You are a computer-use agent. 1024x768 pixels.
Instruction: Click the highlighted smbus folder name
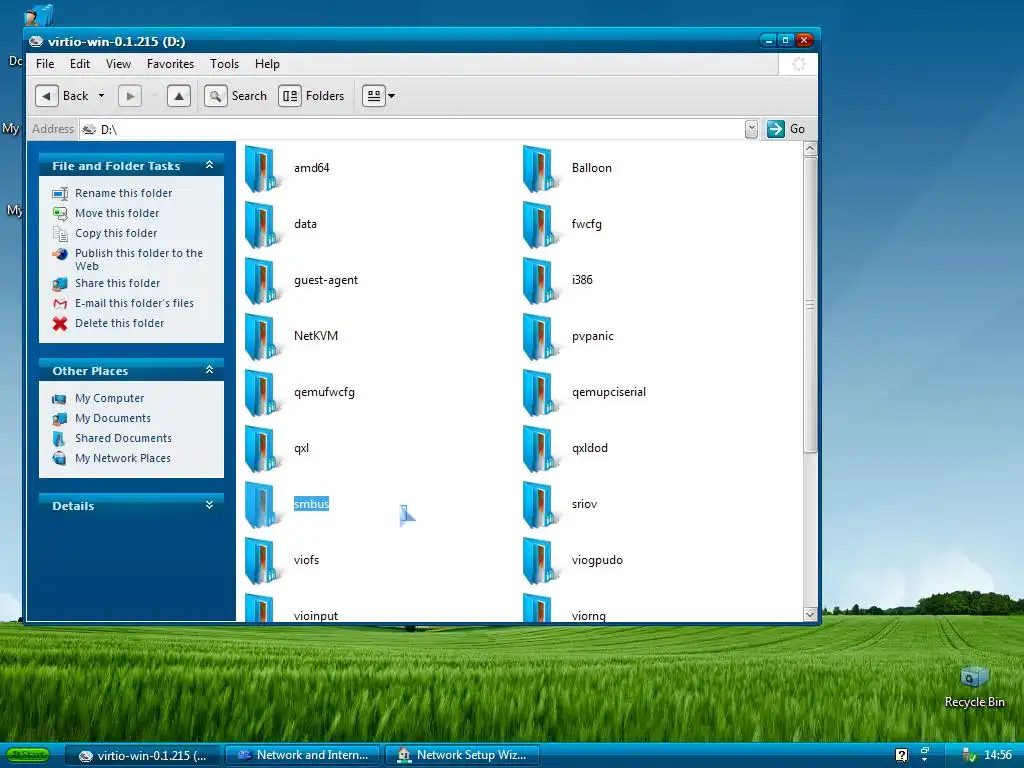point(312,504)
